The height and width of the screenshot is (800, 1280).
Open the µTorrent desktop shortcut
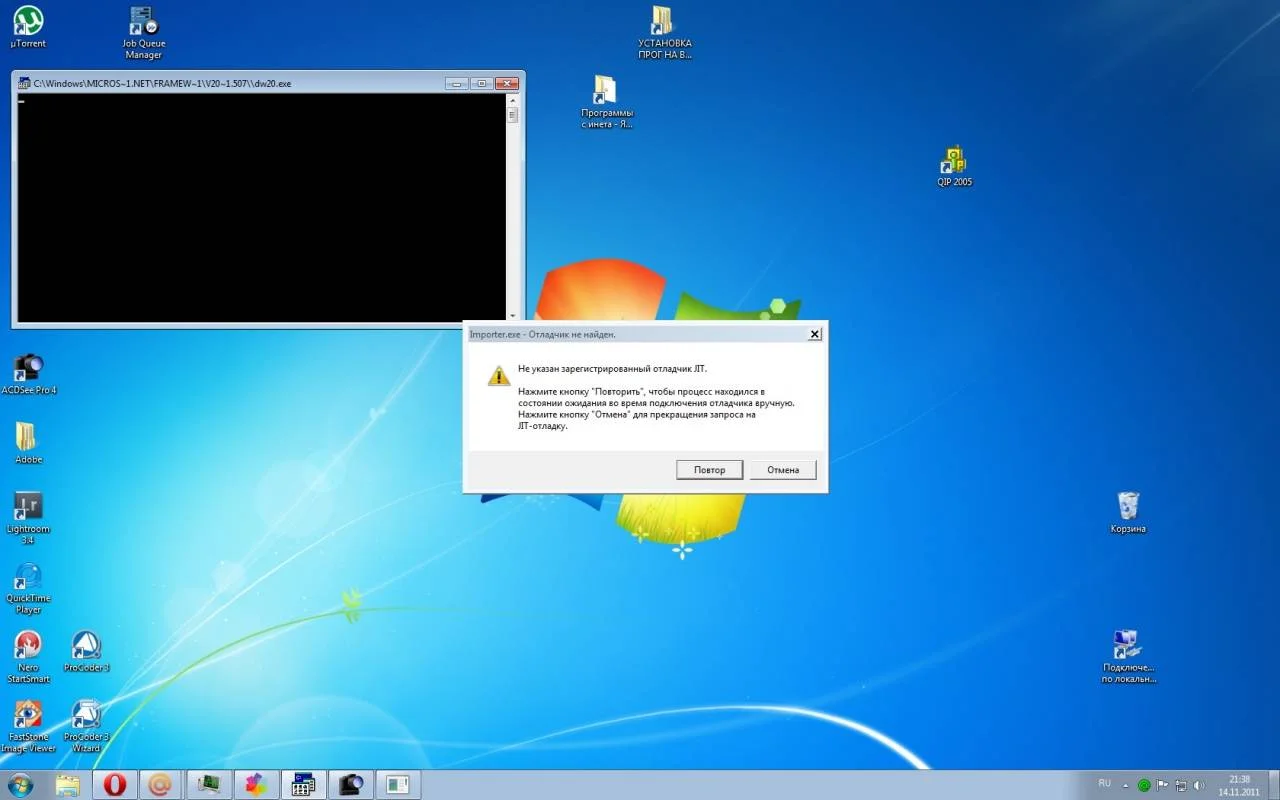pos(28,27)
